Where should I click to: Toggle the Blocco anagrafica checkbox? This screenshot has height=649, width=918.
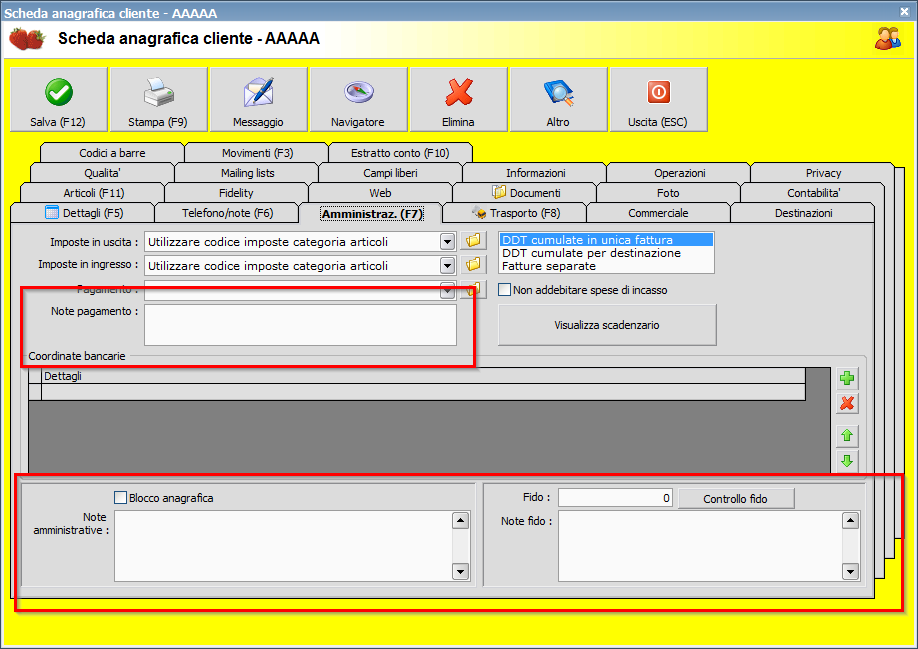pyautogui.click(x=120, y=497)
